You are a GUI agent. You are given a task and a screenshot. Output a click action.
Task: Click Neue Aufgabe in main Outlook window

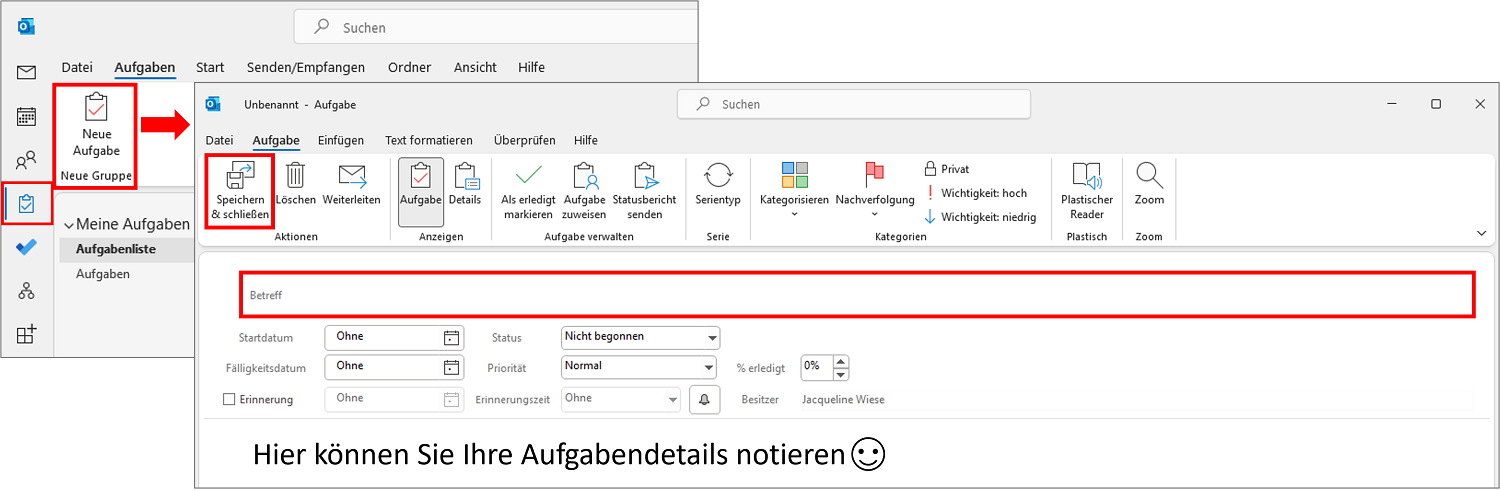pyautogui.click(x=96, y=126)
